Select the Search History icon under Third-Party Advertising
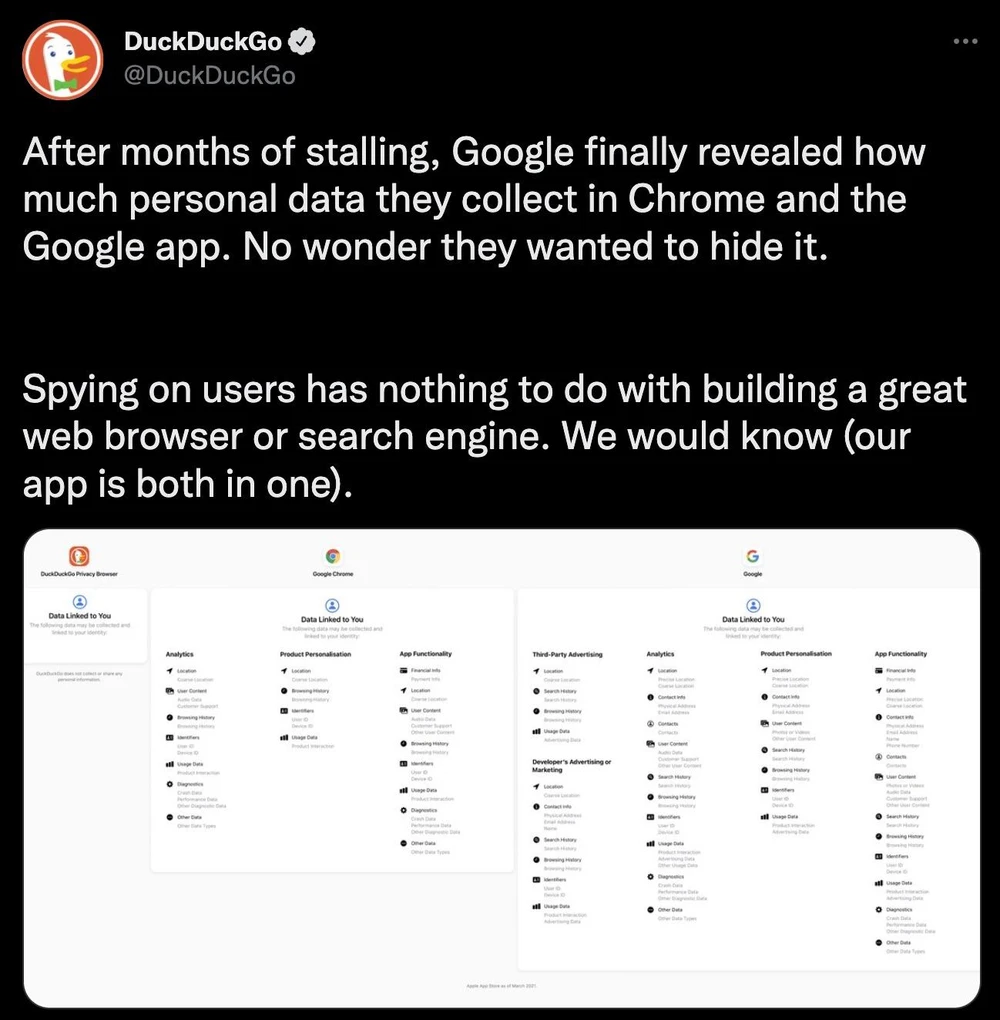The image size is (1000, 1020). [536, 691]
